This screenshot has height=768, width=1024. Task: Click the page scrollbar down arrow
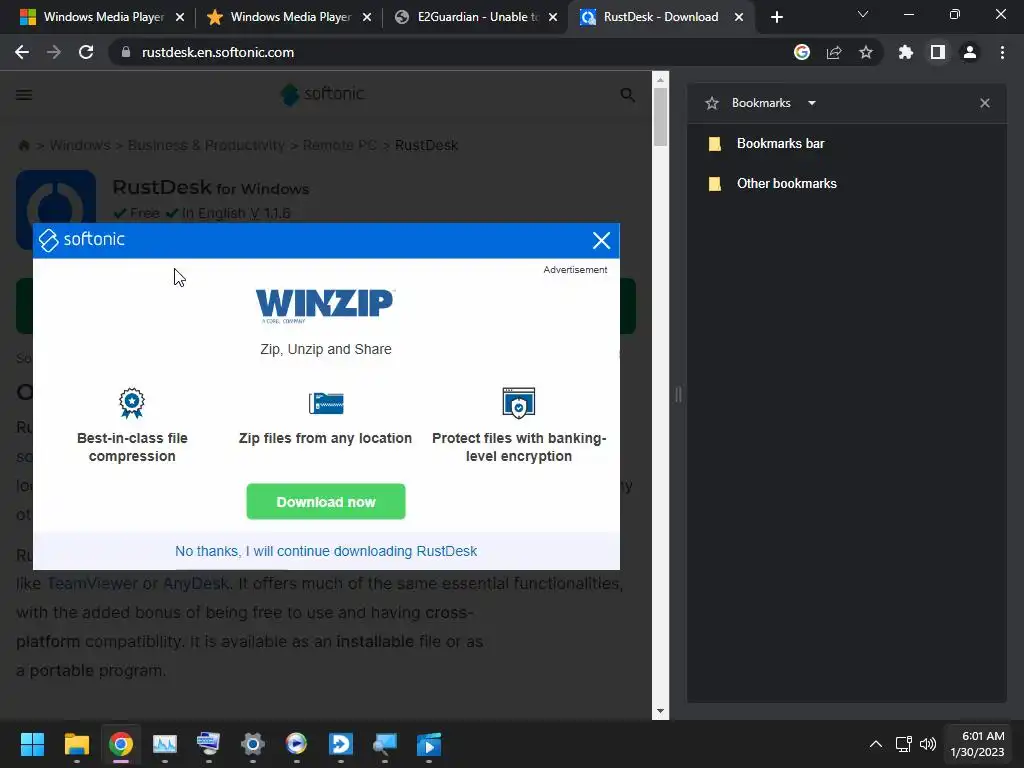[660, 711]
